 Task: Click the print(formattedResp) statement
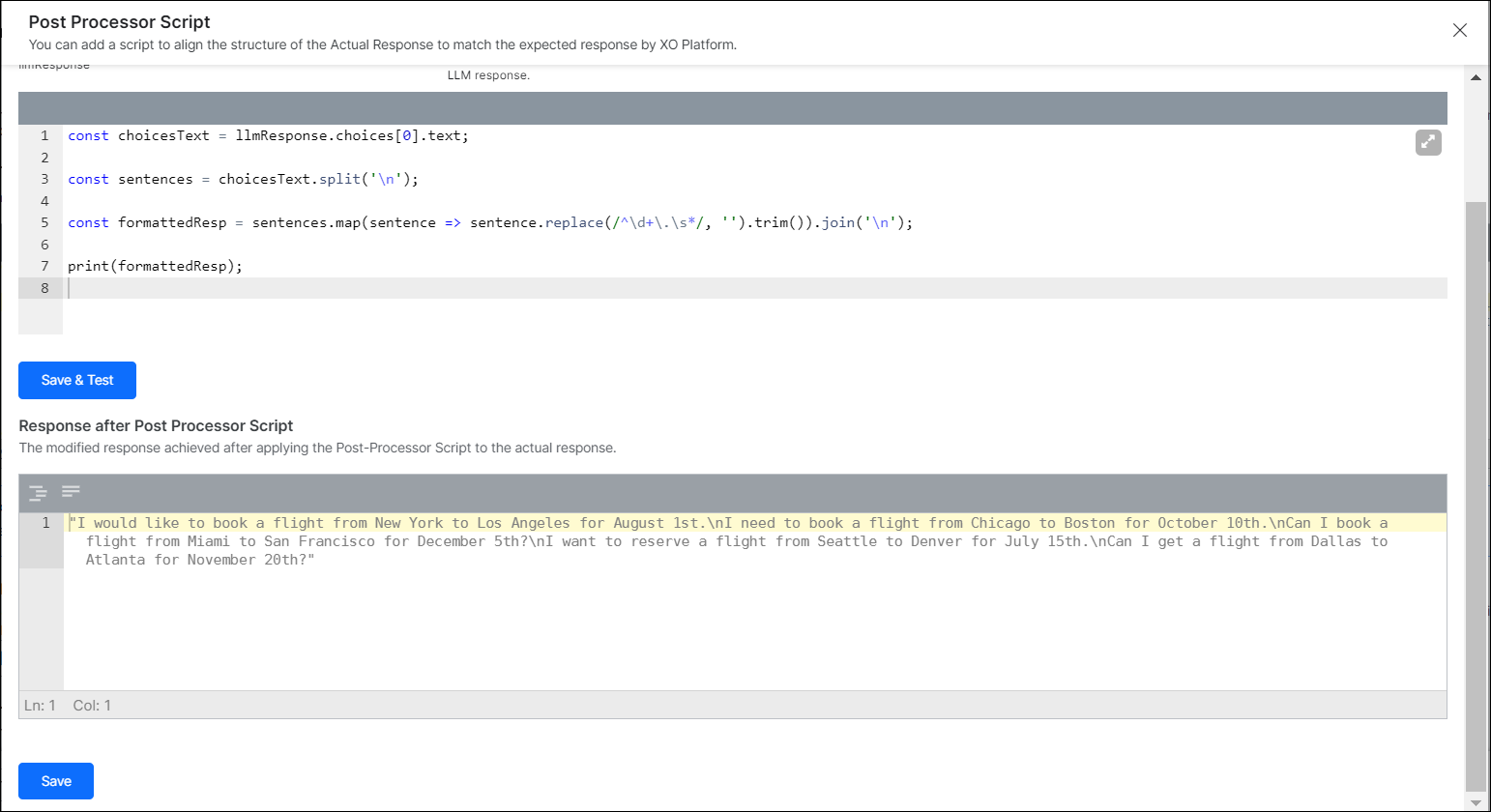(155, 266)
